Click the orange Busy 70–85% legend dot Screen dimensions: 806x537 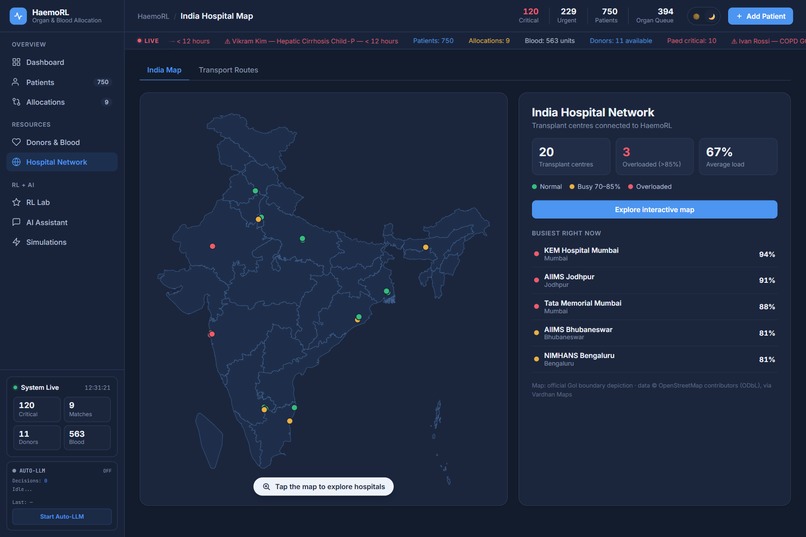572,187
